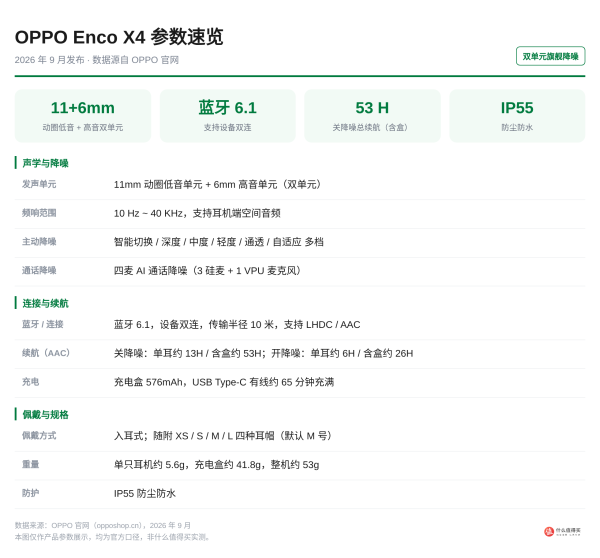The width and height of the screenshot is (600, 558).
Task: Click the 通话降噪 row label
Action: click(x=39, y=270)
